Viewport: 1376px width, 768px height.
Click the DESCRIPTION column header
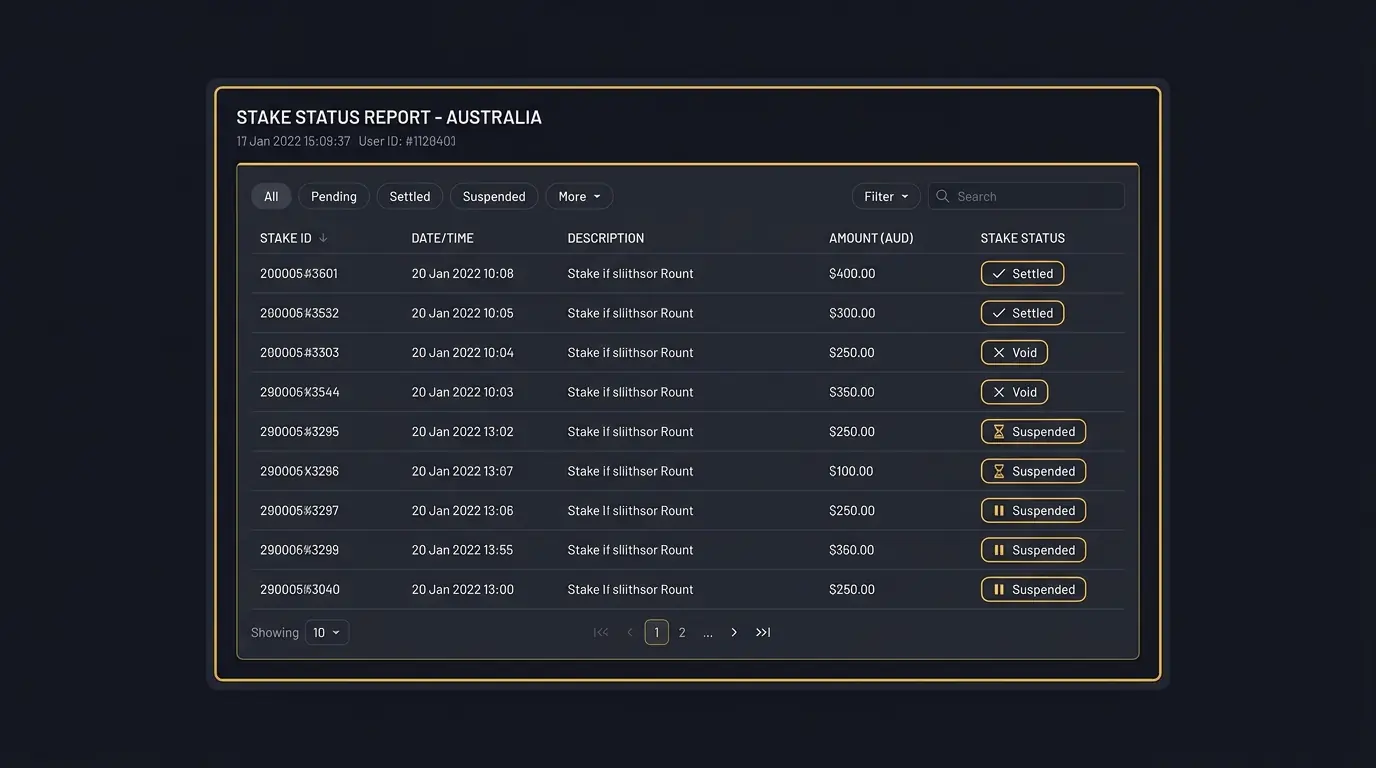pyautogui.click(x=606, y=238)
